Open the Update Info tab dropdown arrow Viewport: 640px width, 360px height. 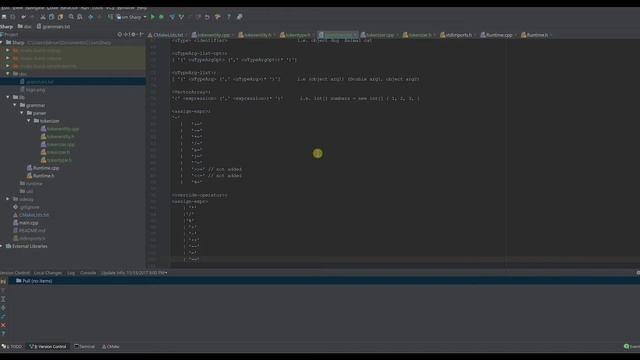pyautogui.click(x=166, y=273)
